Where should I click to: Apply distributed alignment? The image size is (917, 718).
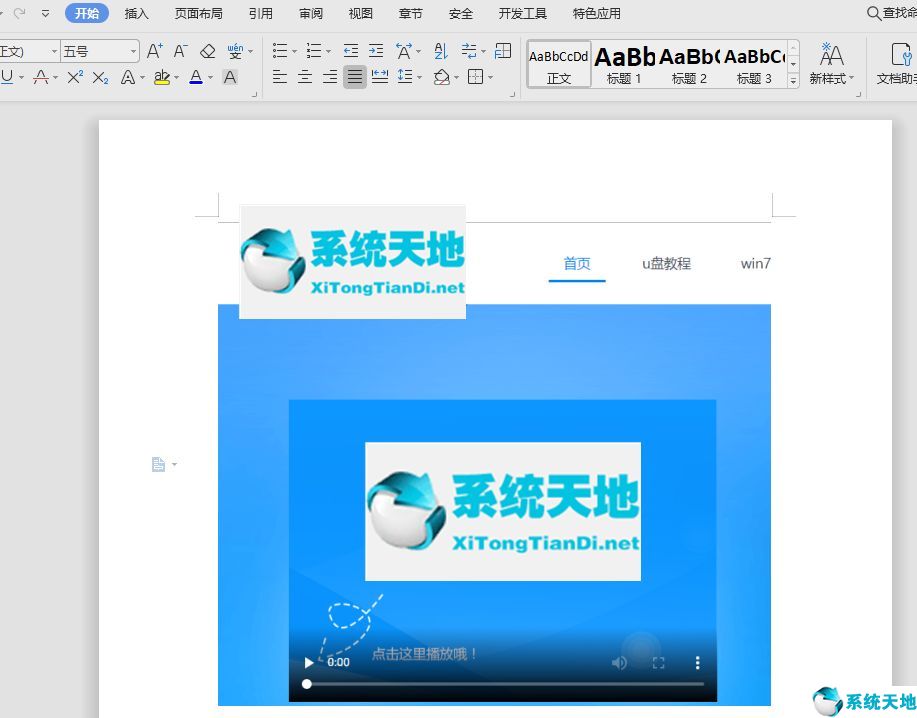pos(380,77)
